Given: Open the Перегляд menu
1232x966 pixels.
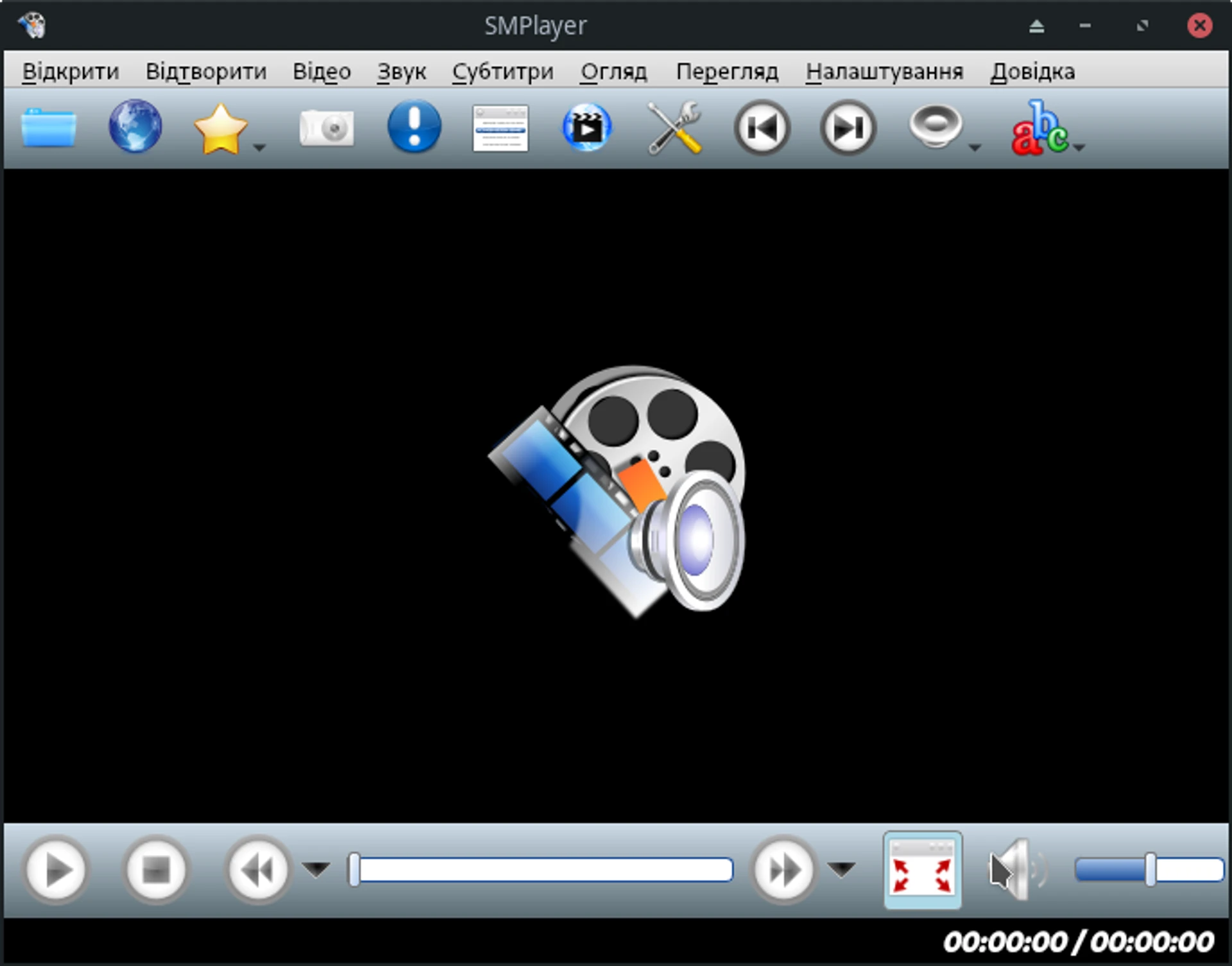Looking at the screenshot, I should (x=727, y=71).
